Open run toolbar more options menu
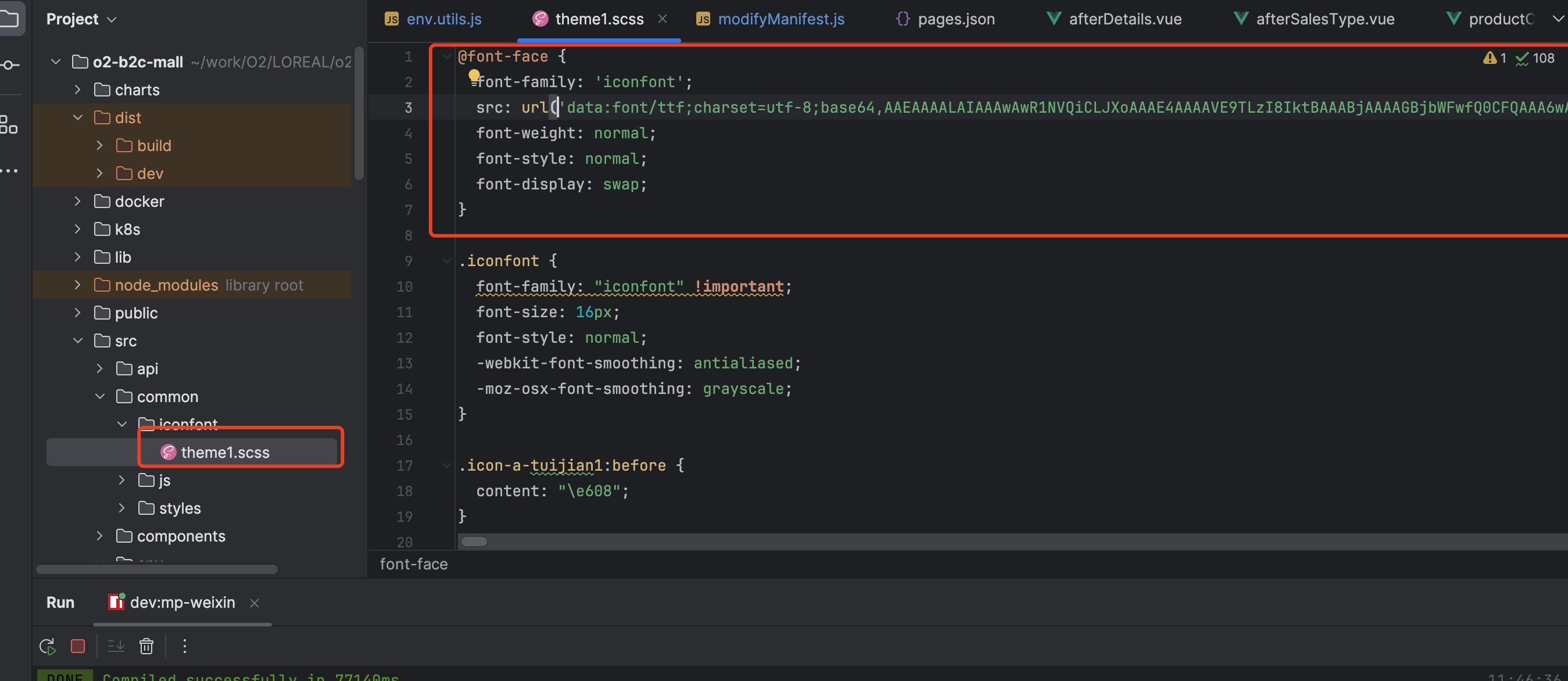 tap(184, 646)
